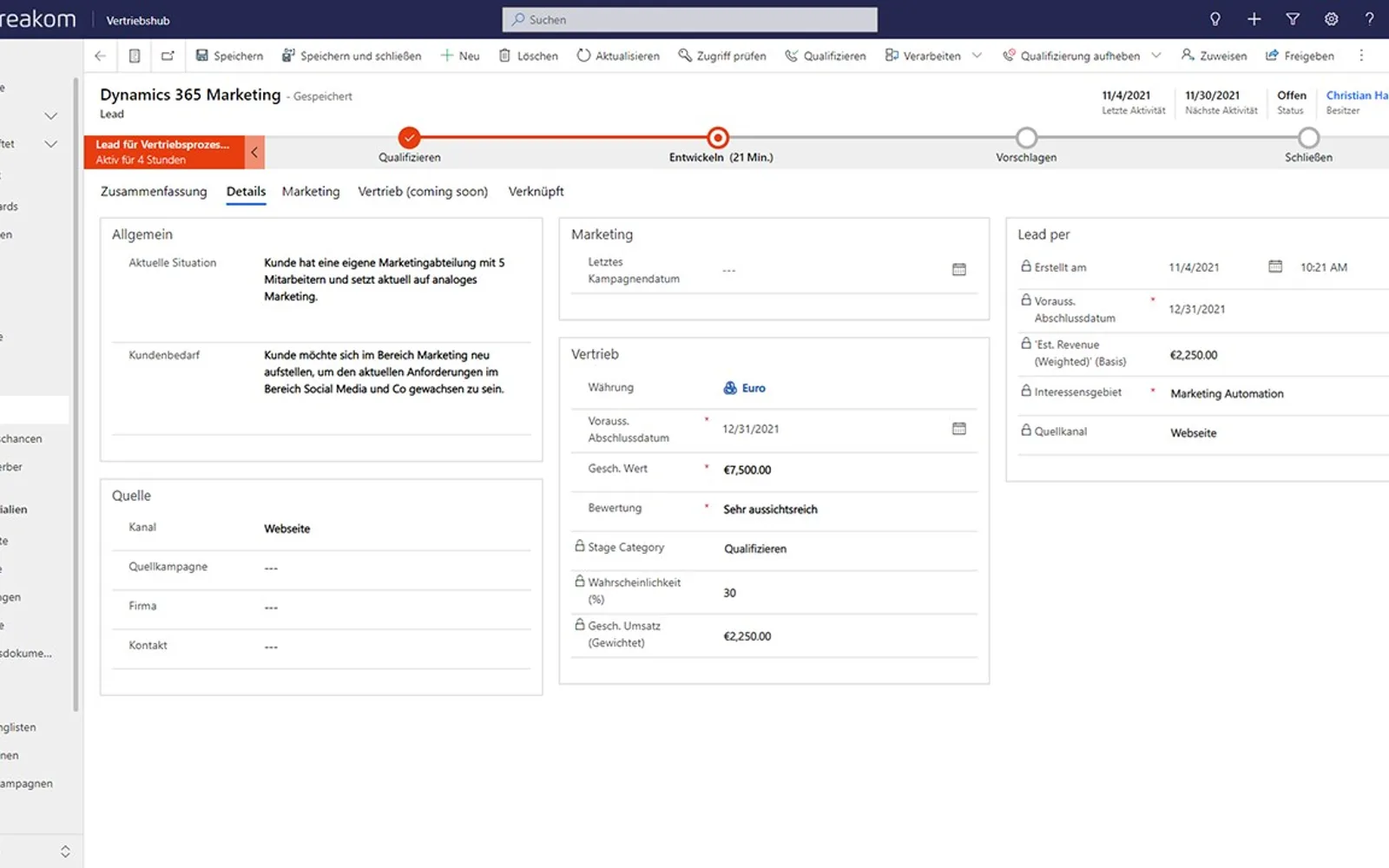Click the plus quick create icon
This screenshot has height=868, width=1389.
(x=1254, y=19)
